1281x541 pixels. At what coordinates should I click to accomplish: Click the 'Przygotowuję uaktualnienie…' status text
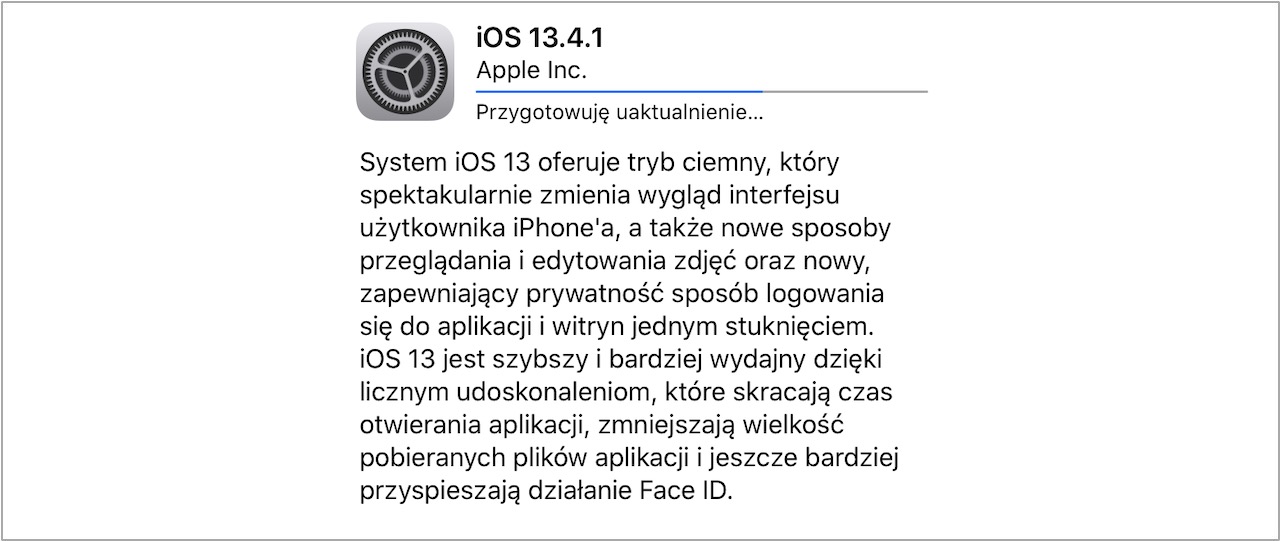coord(620,112)
